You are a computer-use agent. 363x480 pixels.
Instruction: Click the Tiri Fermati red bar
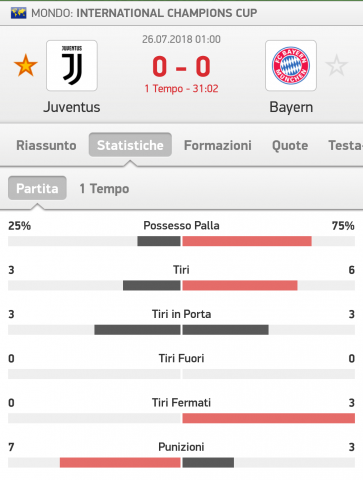coord(269,418)
